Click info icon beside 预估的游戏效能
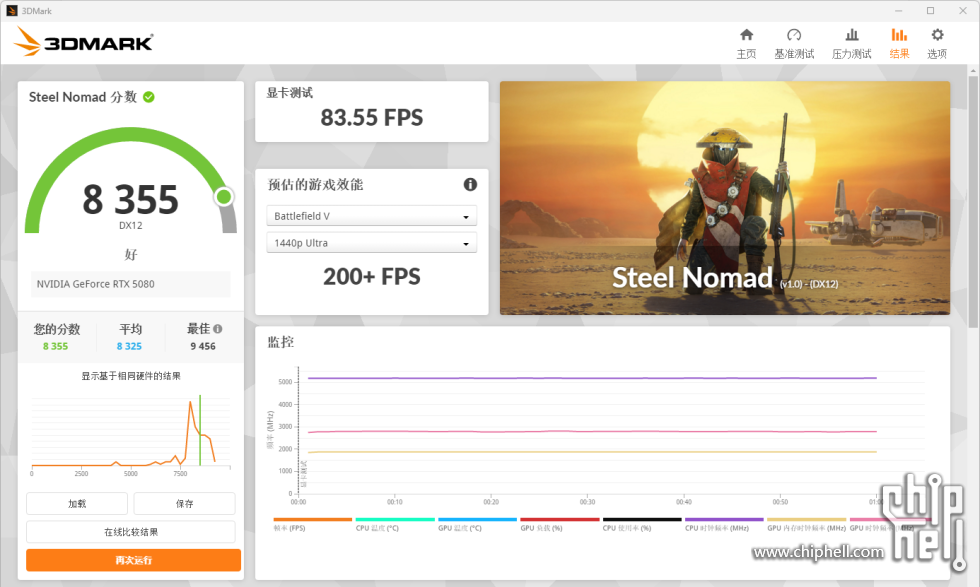The height and width of the screenshot is (587, 980). coord(470,185)
